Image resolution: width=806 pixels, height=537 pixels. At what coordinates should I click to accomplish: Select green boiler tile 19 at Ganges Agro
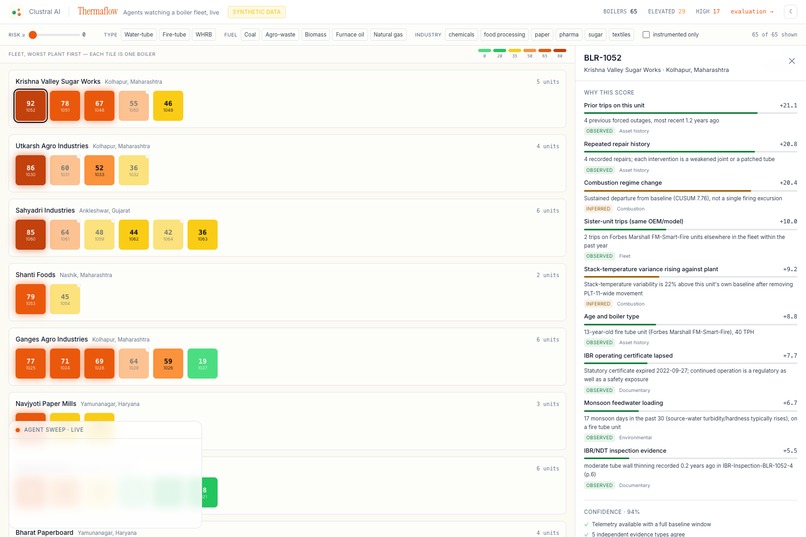pyautogui.click(x=203, y=363)
